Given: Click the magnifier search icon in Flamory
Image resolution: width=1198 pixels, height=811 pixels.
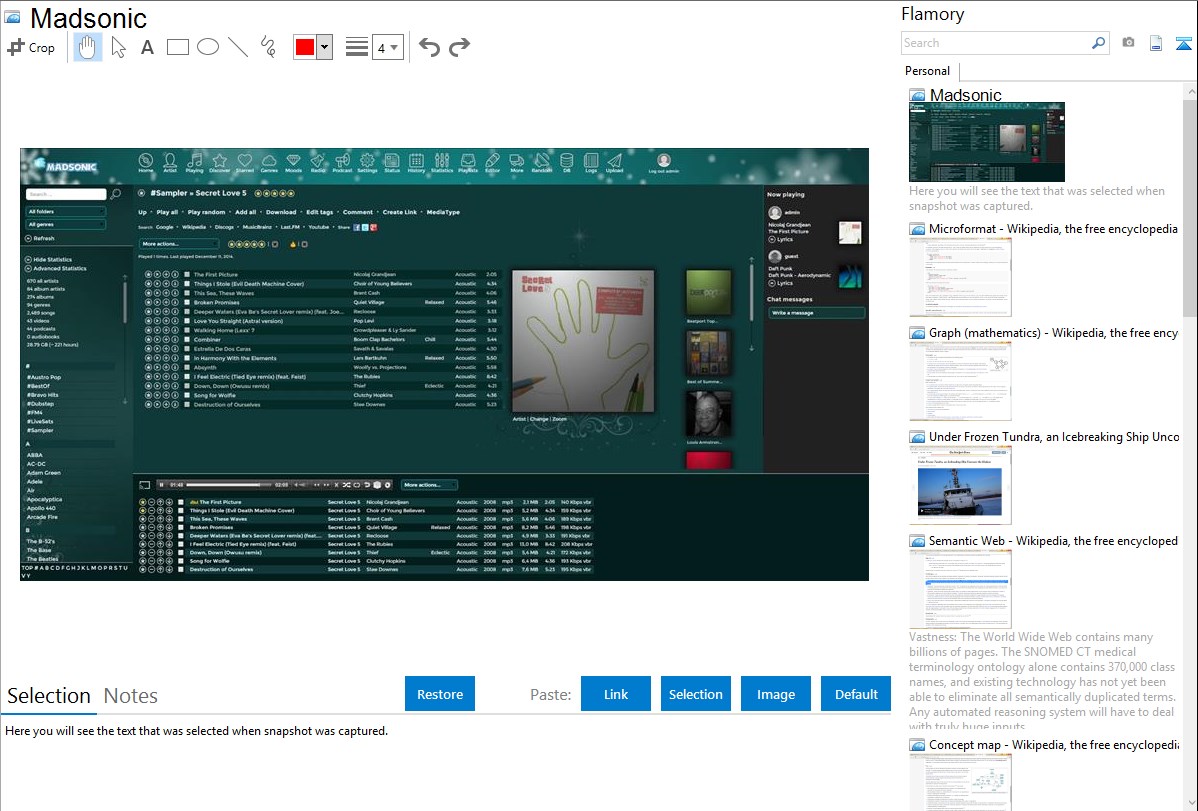Looking at the screenshot, I should coord(1098,43).
